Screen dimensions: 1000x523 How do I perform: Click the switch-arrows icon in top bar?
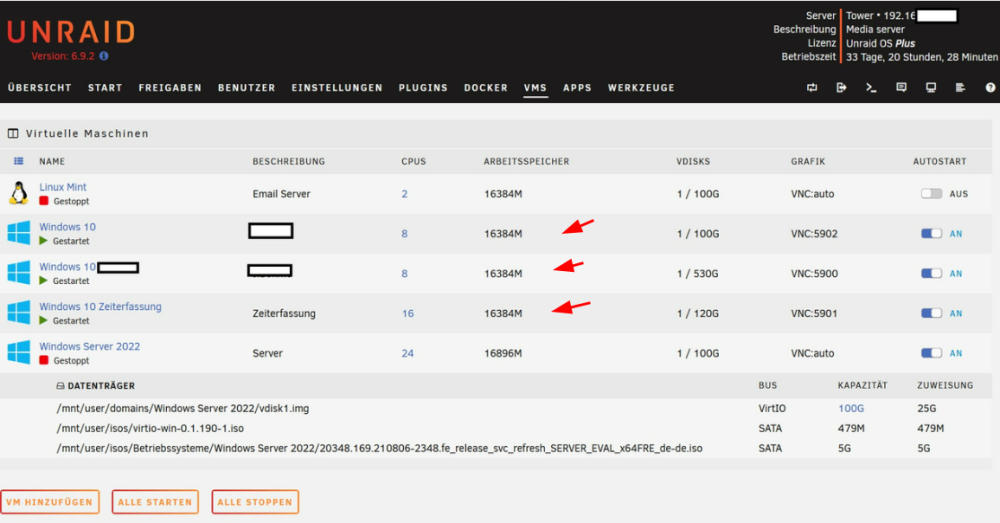pos(812,87)
